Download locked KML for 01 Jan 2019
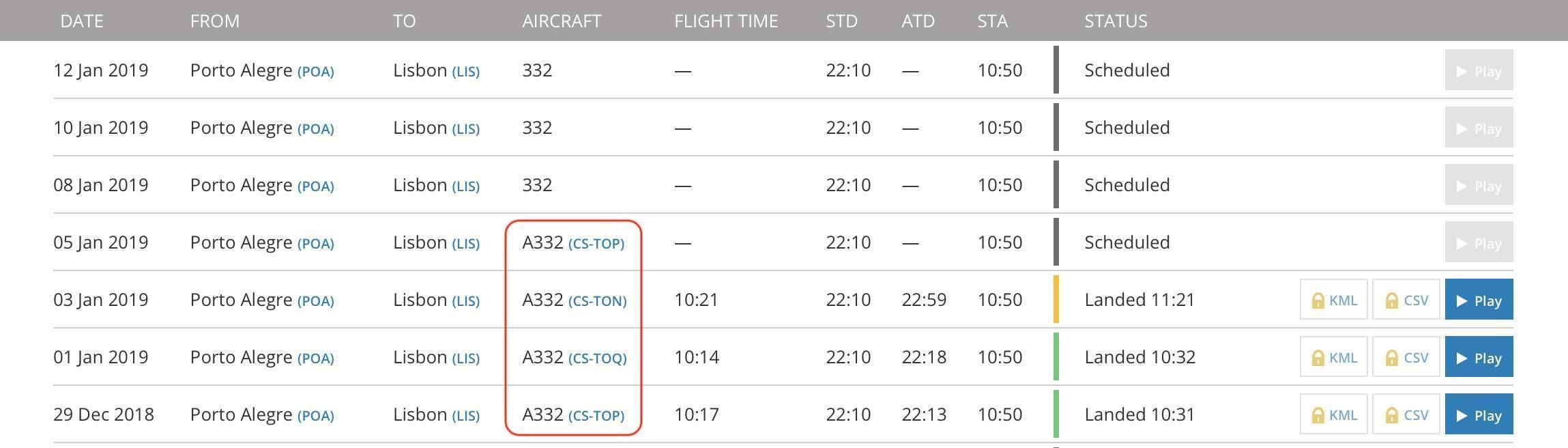The height and width of the screenshot is (448, 1568). click(x=1334, y=356)
